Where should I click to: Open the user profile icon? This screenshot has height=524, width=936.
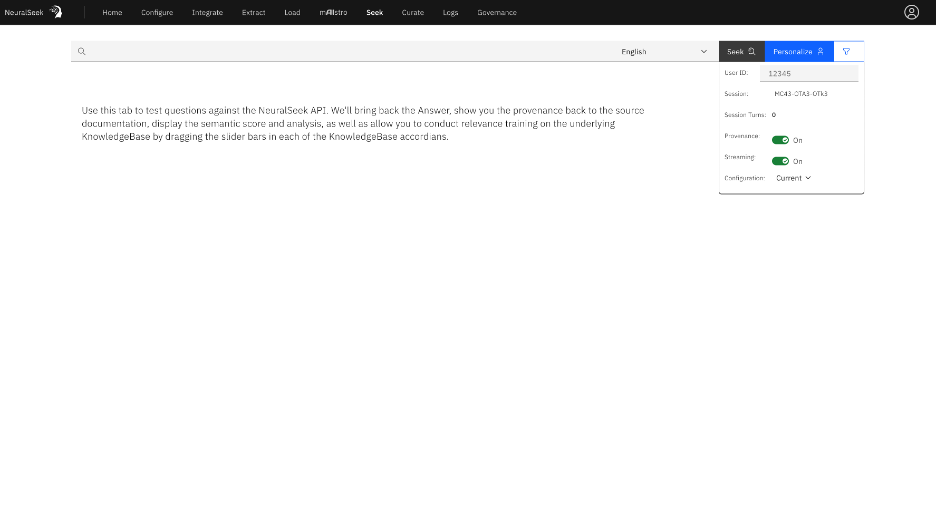click(x=911, y=12)
